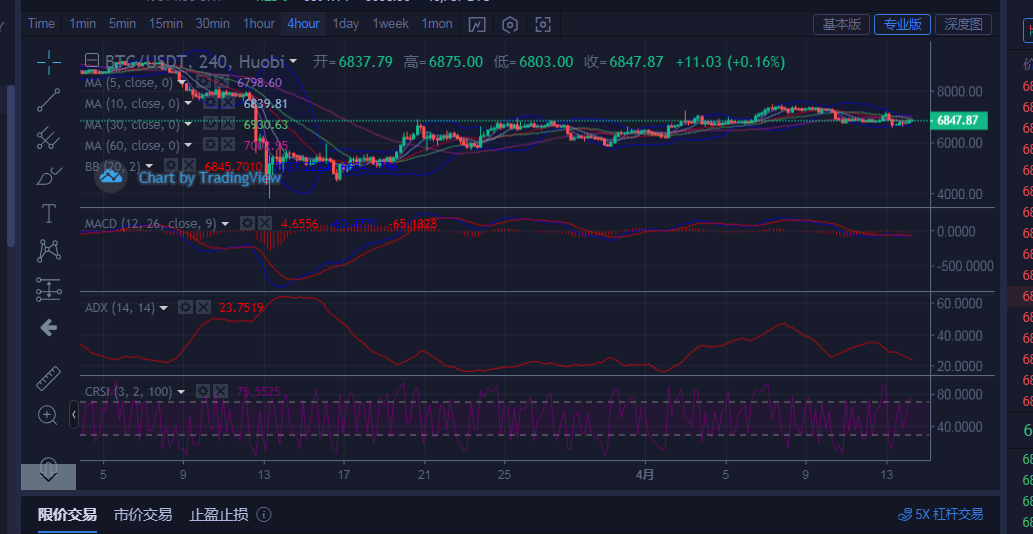
Task: Click the fullscreen capture icon
Action: (x=543, y=24)
